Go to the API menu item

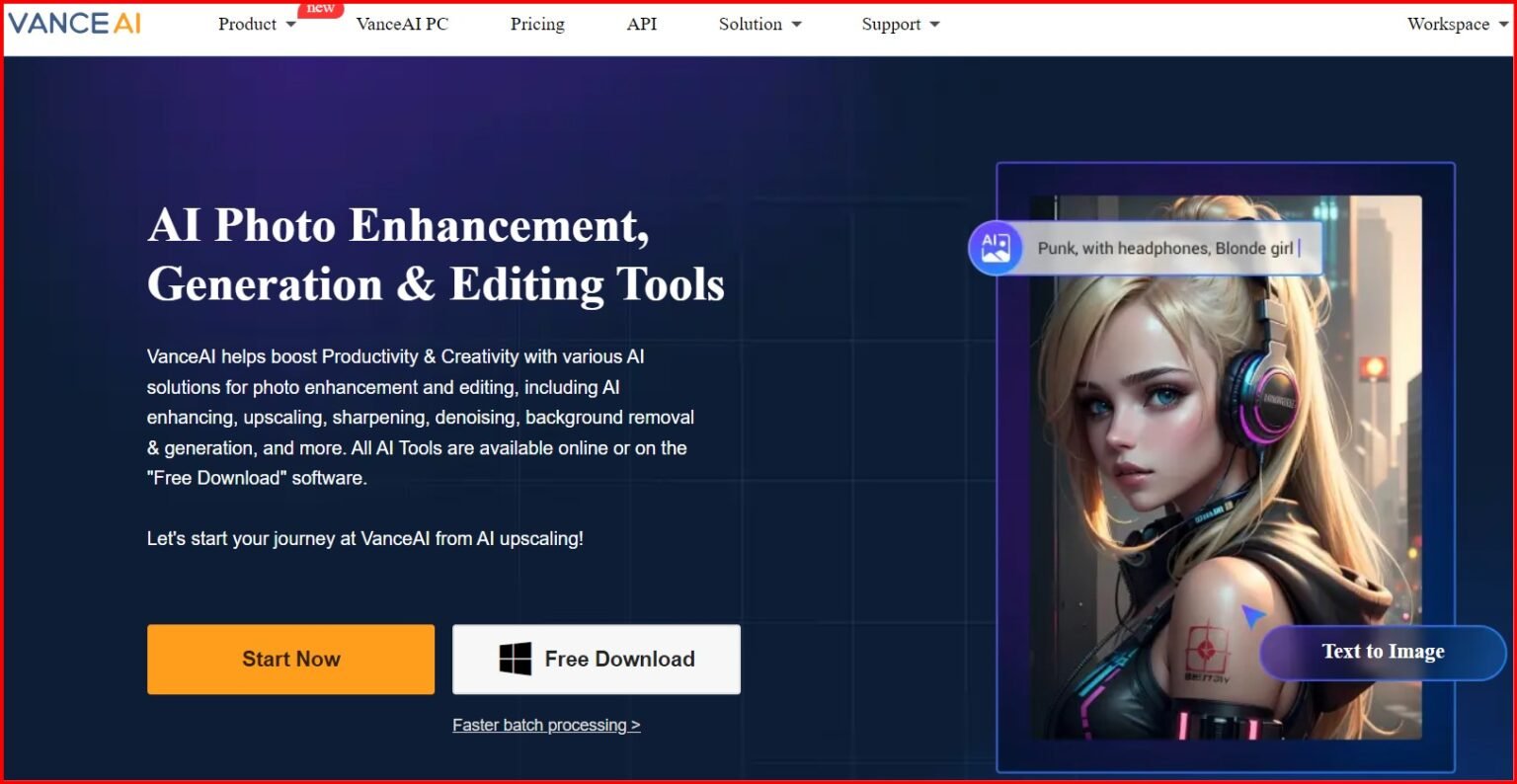pos(642,25)
